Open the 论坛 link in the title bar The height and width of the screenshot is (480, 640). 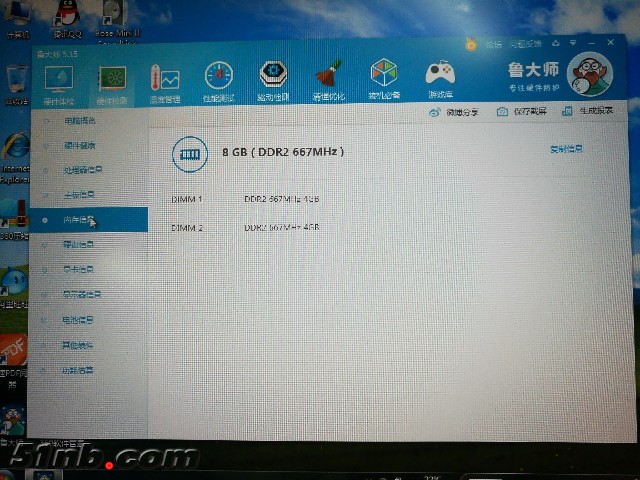493,44
